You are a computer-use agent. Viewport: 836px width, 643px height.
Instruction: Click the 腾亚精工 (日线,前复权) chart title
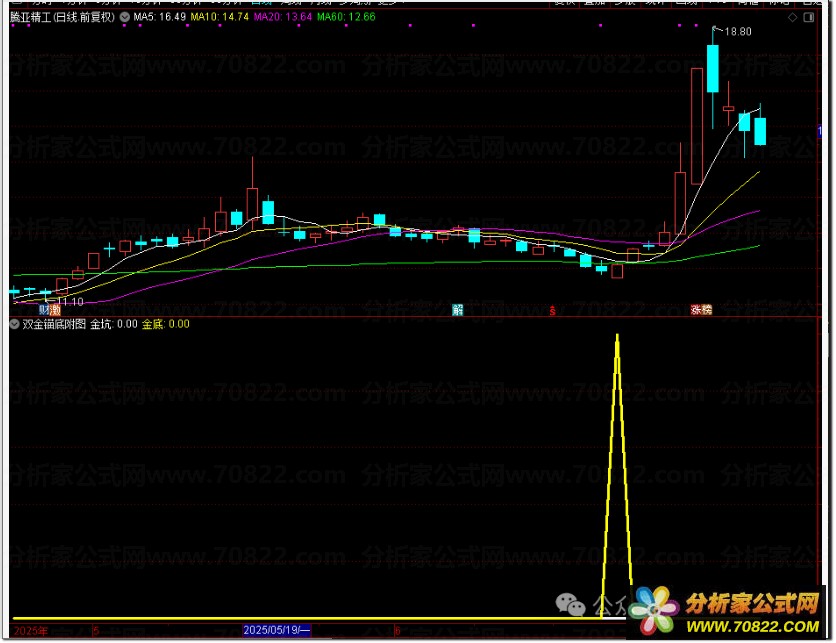pyautogui.click(x=62, y=17)
